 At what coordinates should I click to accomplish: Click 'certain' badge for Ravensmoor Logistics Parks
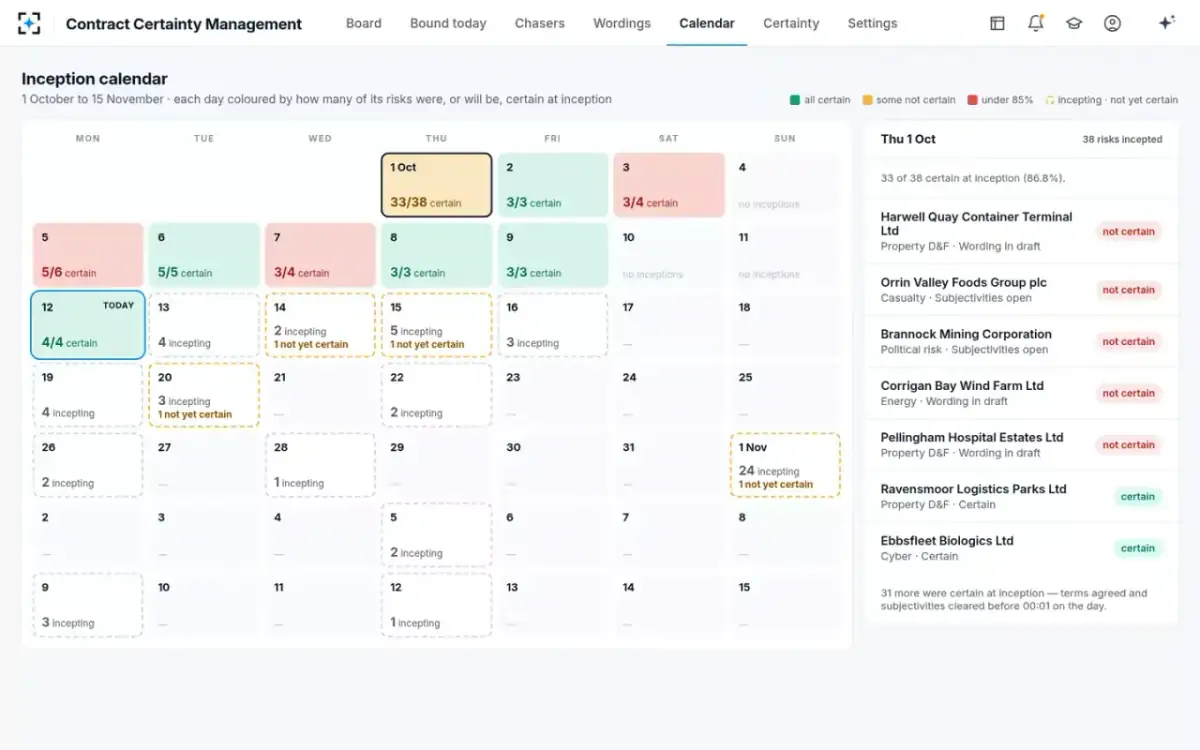pyautogui.click(x=1138, y=496)
